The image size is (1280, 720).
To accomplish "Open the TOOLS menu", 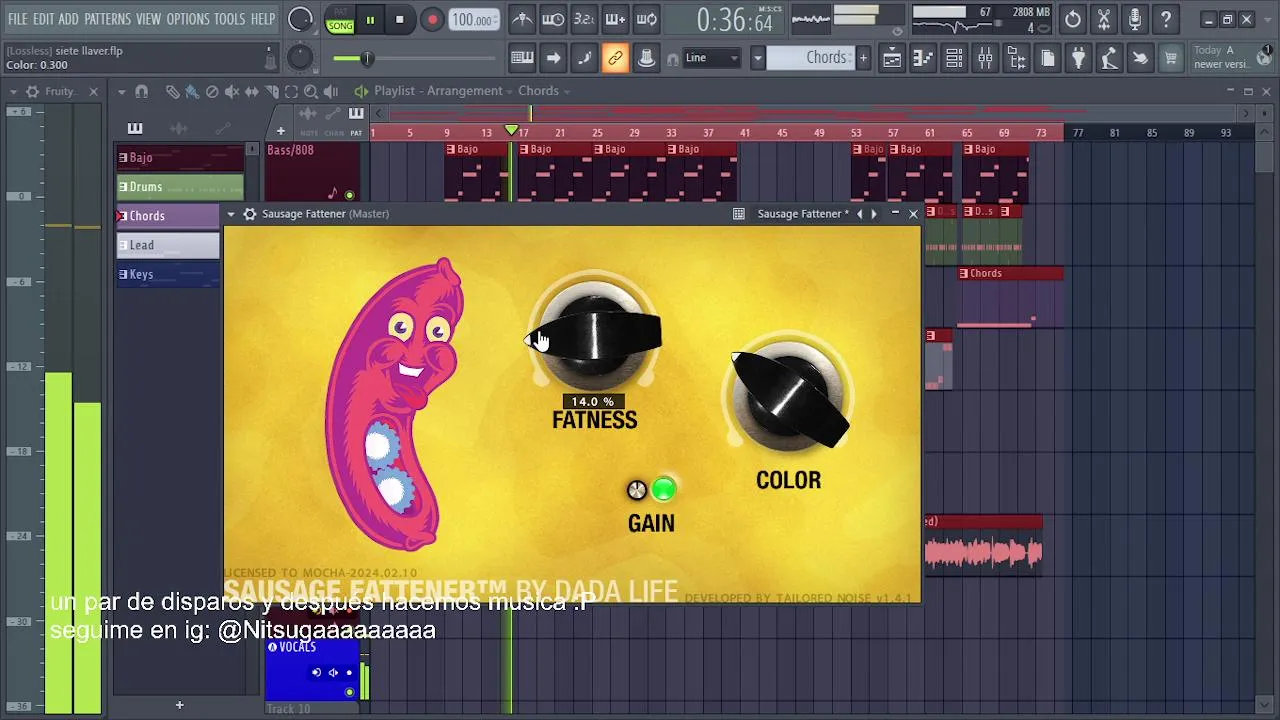I will click(229, 19).
